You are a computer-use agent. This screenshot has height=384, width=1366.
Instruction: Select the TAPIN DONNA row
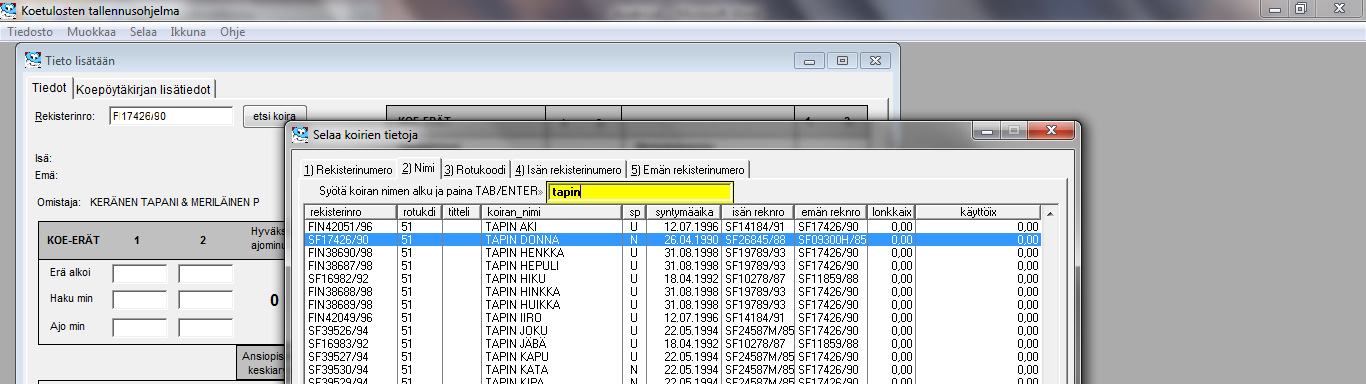(x=673, y=240)
